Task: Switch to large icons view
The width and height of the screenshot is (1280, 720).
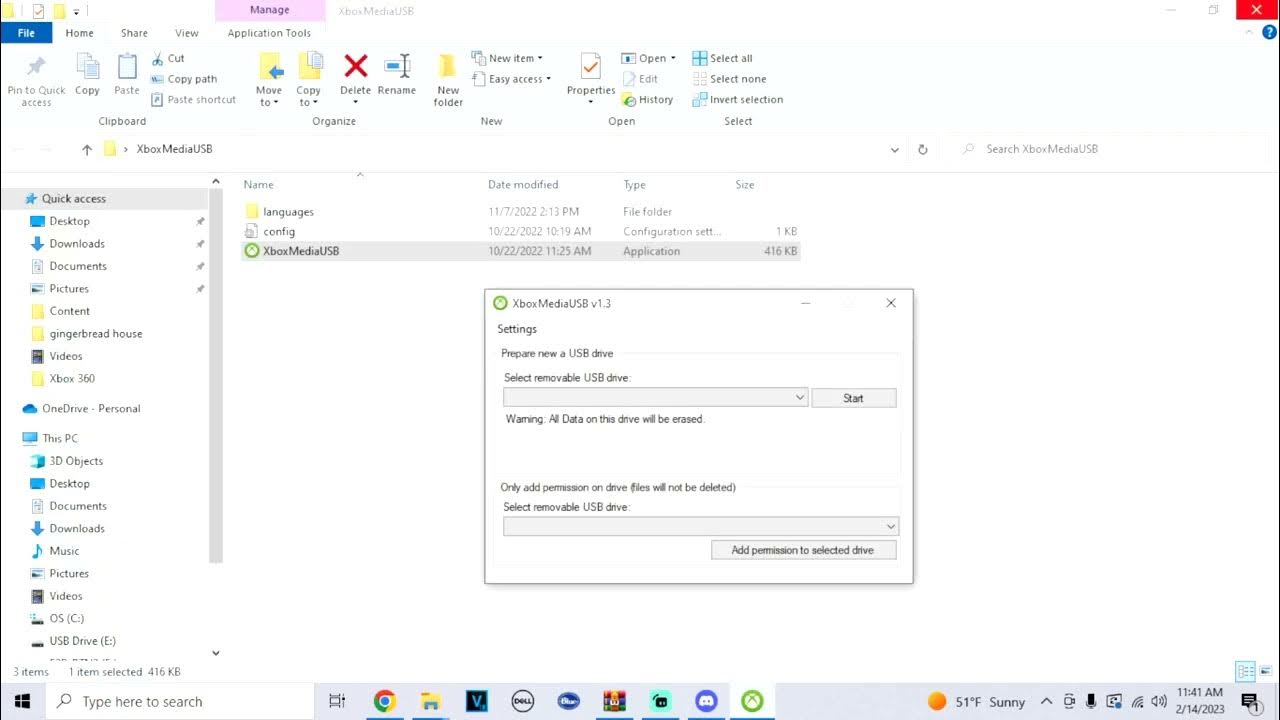Action: 1267,672
